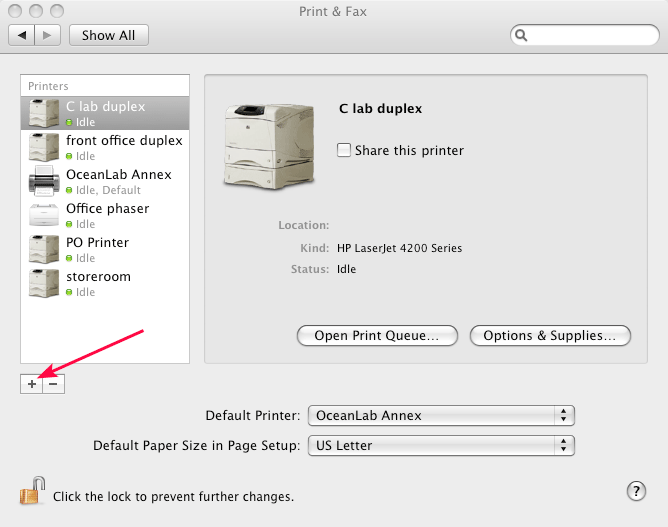Click the PO Printer icon in list
Image resolution: width=668 pixels, height=527 pixels.
[x=44, y=249]
